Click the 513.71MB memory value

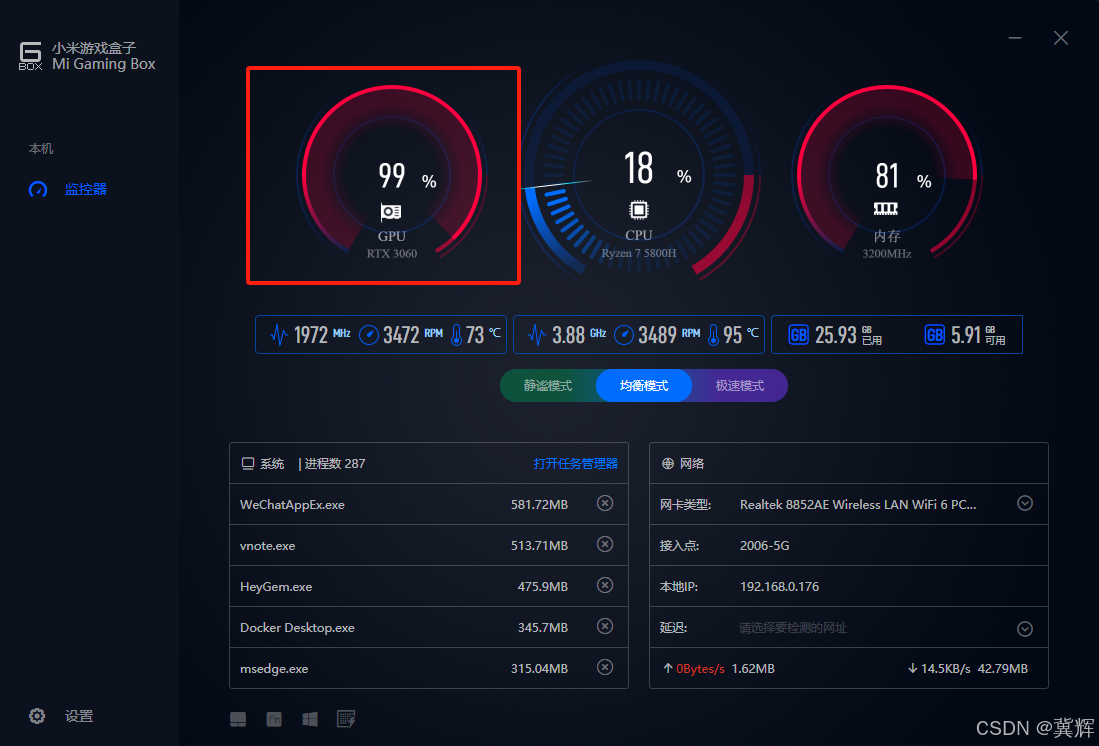coord(539,545)
